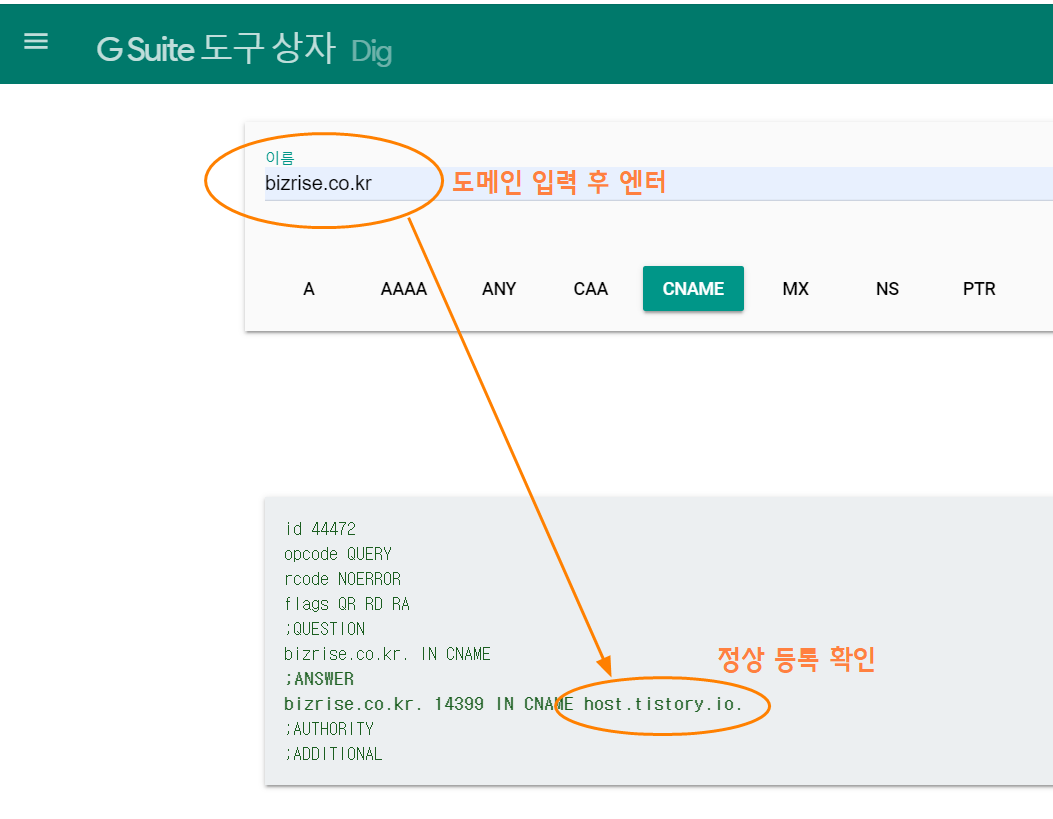Click the ';ADDITIONAL' section header
Screen dimensions: 1053x819
(333, 754)
